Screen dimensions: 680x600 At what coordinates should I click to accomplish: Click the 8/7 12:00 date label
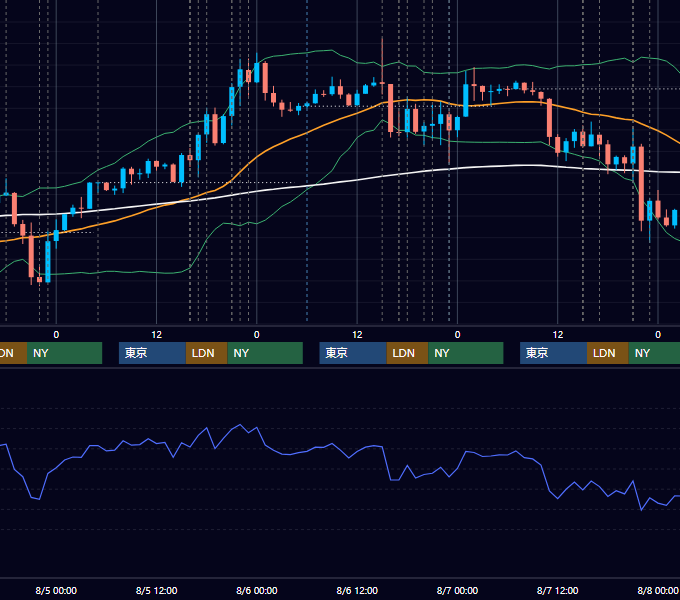click(558, 590)
